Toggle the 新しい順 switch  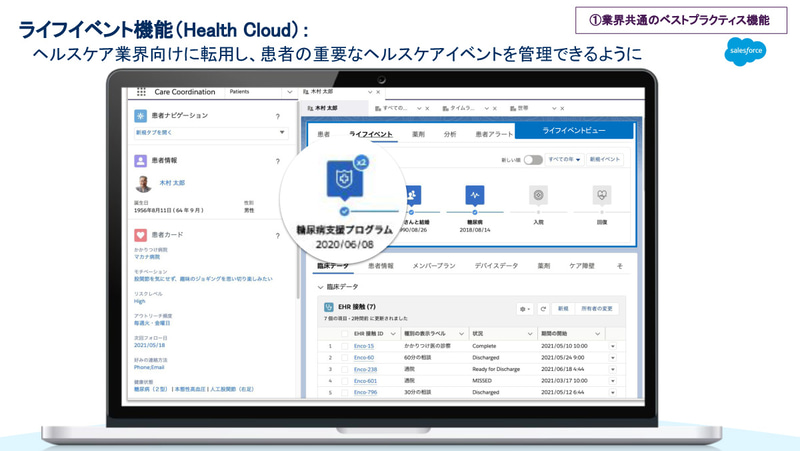click(533, 160)
